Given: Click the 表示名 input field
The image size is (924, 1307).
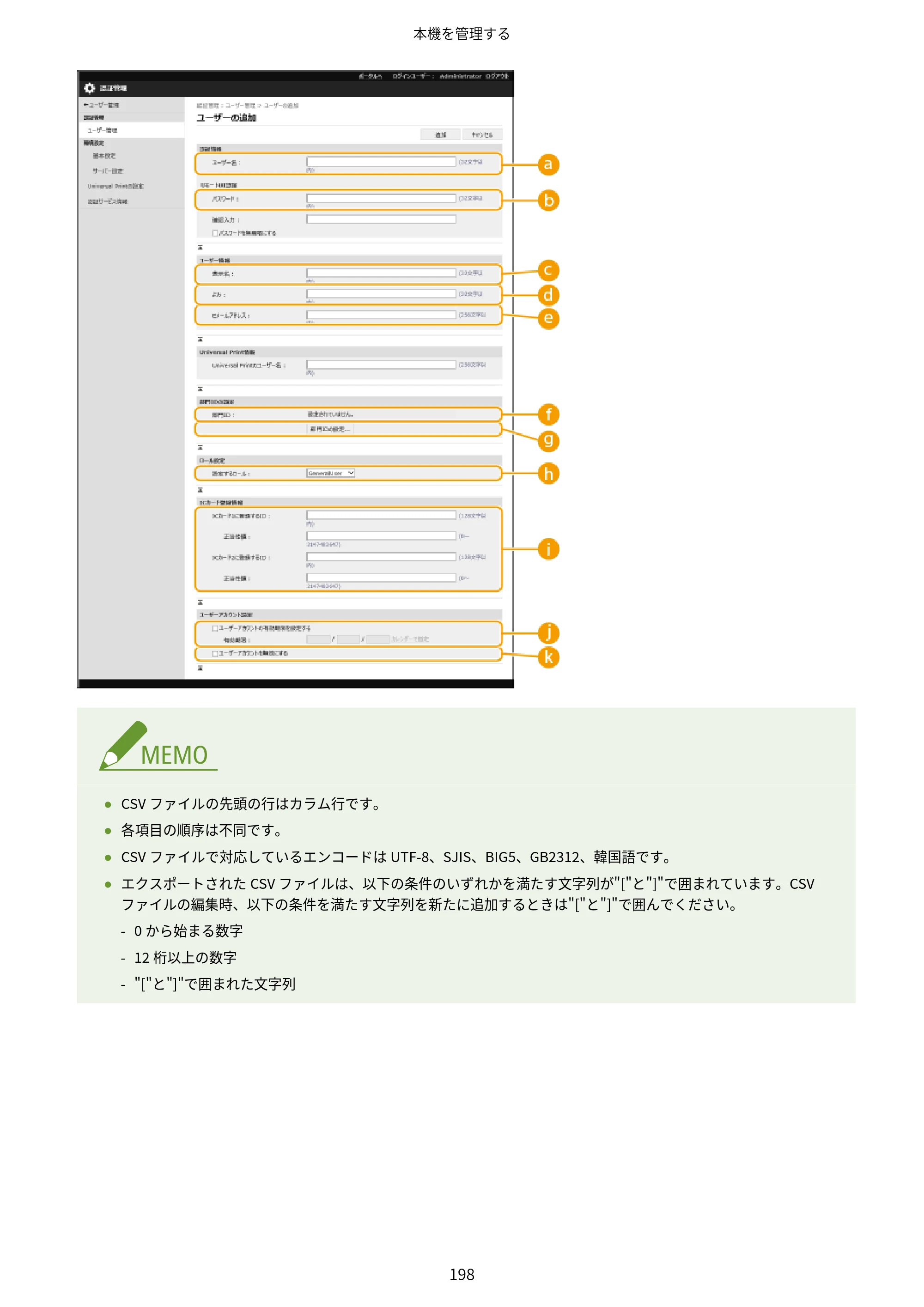Looking at the screenshot, I should [381, 273].
